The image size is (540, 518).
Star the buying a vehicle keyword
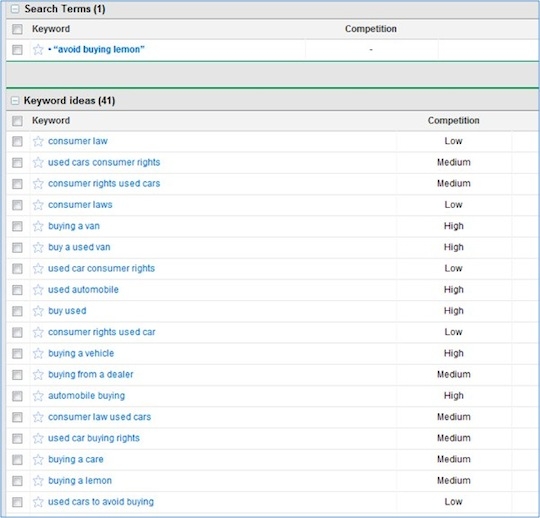[x=38, y=353]
